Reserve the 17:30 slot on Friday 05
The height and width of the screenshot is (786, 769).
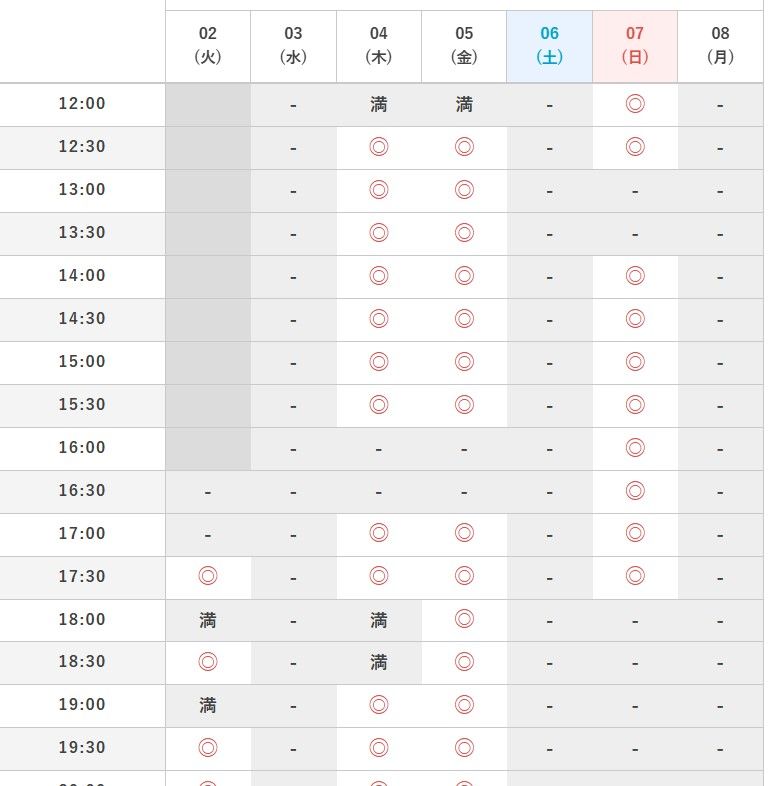(464, 576)
